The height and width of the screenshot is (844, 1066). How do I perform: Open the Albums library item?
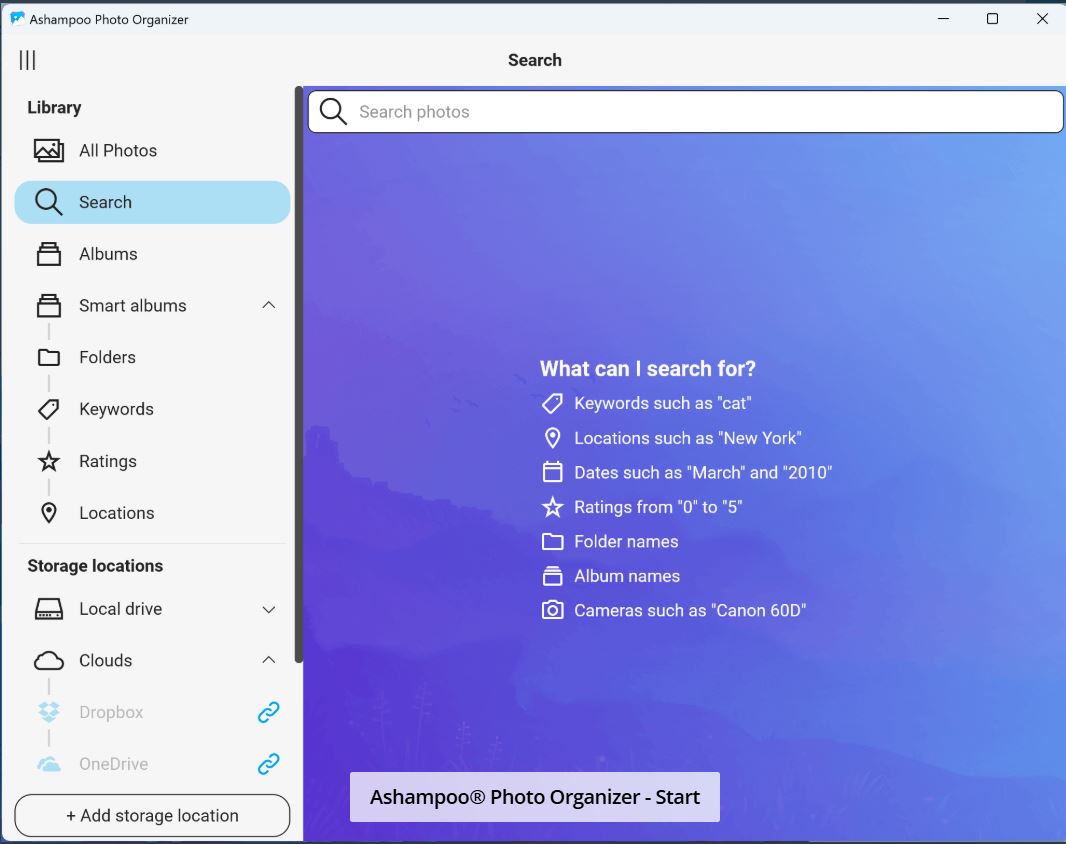(108, 254)
